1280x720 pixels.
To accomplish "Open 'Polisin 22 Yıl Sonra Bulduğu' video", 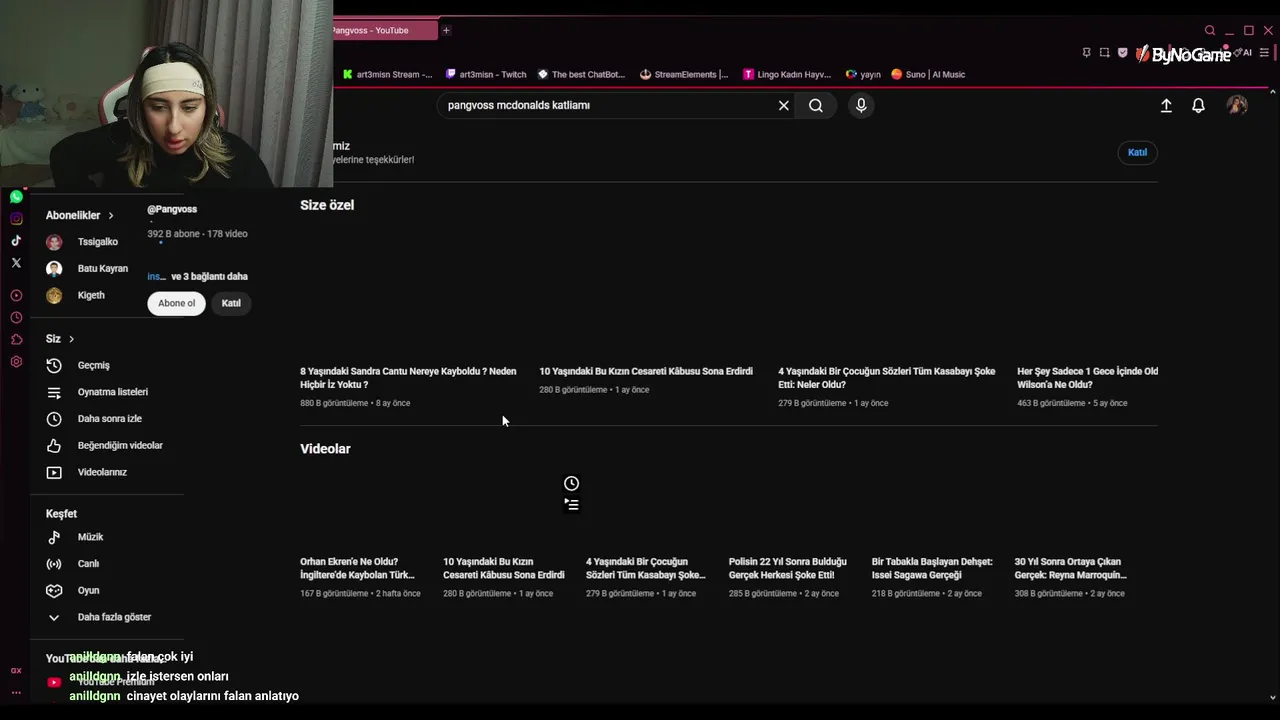I will click(787, 568).
